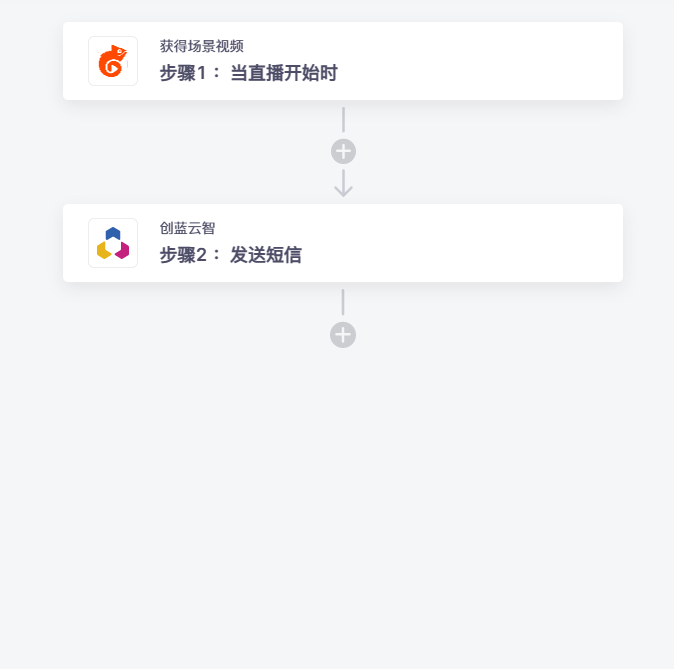The image size is (674, 669).
Task: Select the "步骤2：" label text
Action: click(x=190, y=255)
